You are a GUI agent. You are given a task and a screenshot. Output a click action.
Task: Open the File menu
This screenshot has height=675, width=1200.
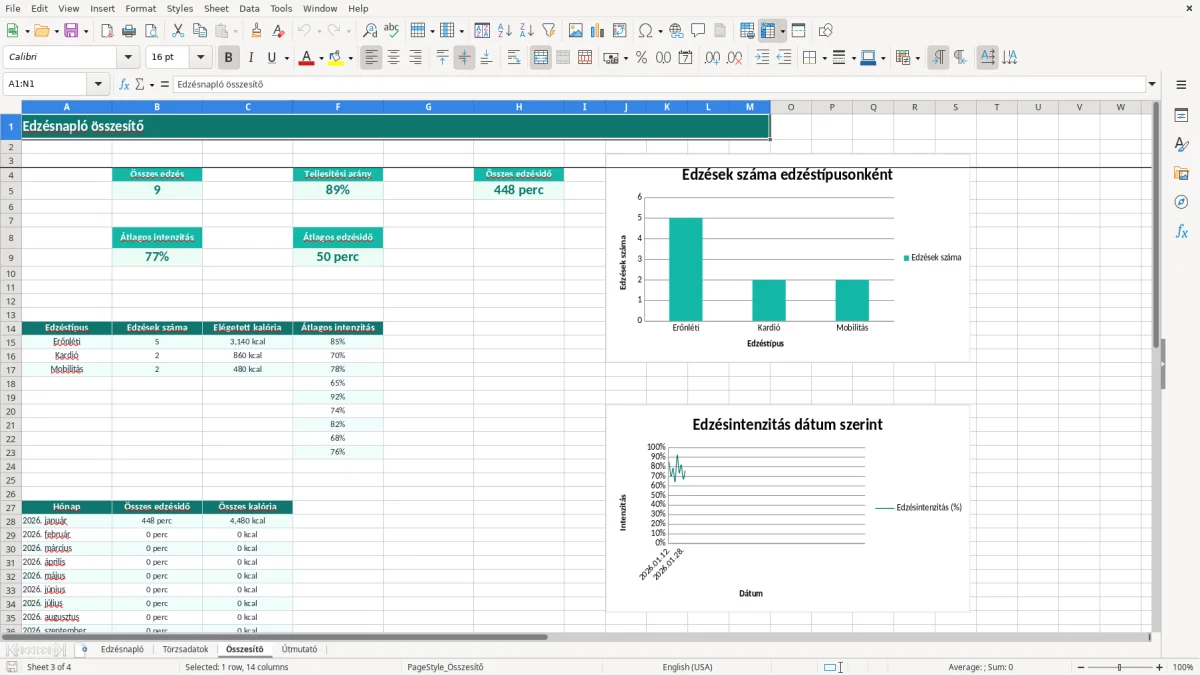(x=13, y=8)
